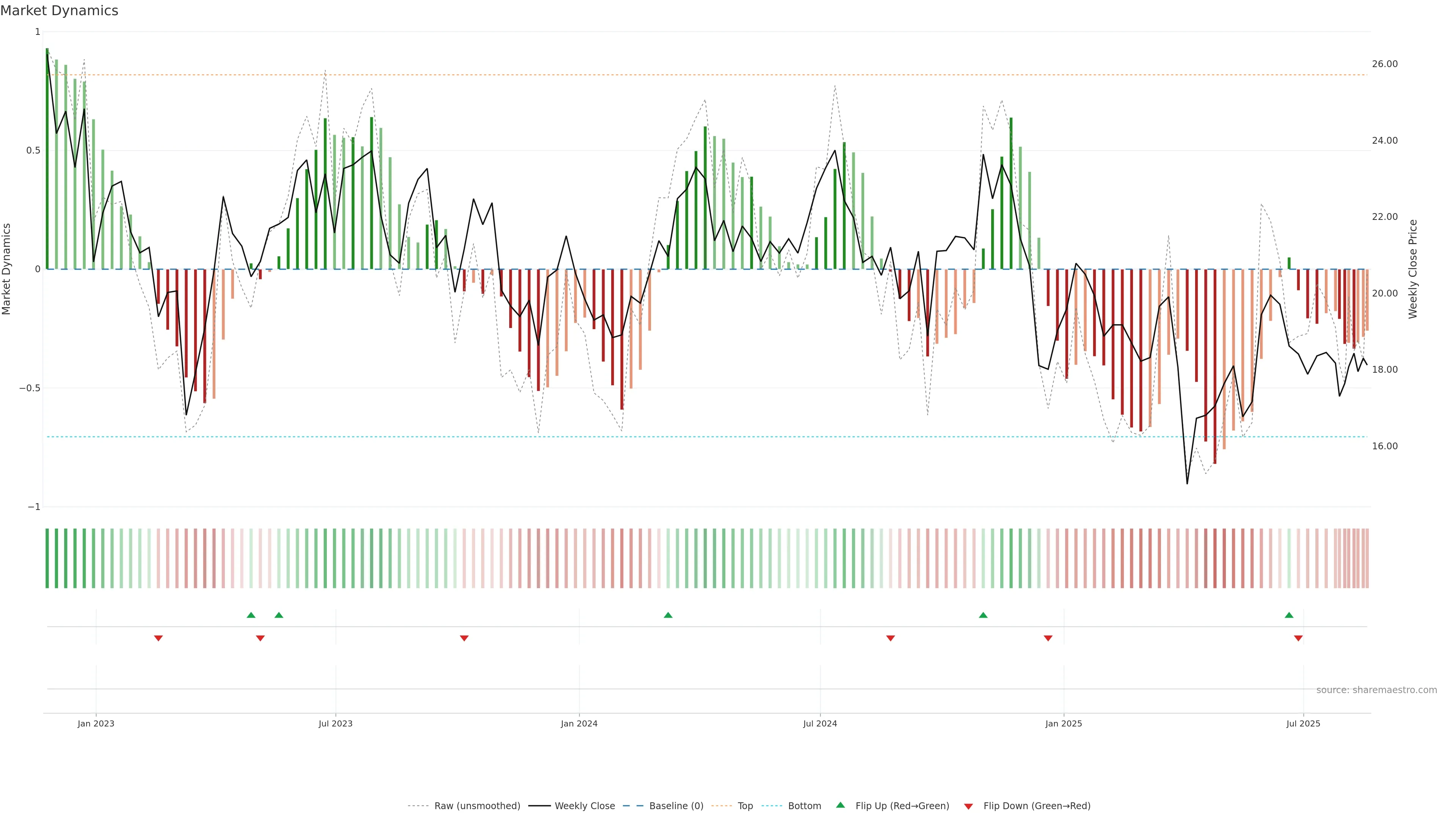Click the Jul 2025 x-axis label
The image size is (1456, 819).
[1303, 723]
